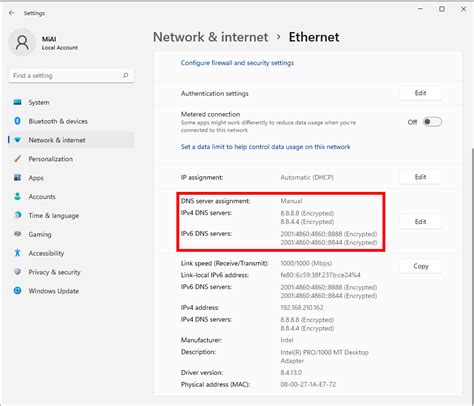Screen dimensions: 474x406
Task: Open Personalization via paintbrush icon
Action: pos(17,159)
